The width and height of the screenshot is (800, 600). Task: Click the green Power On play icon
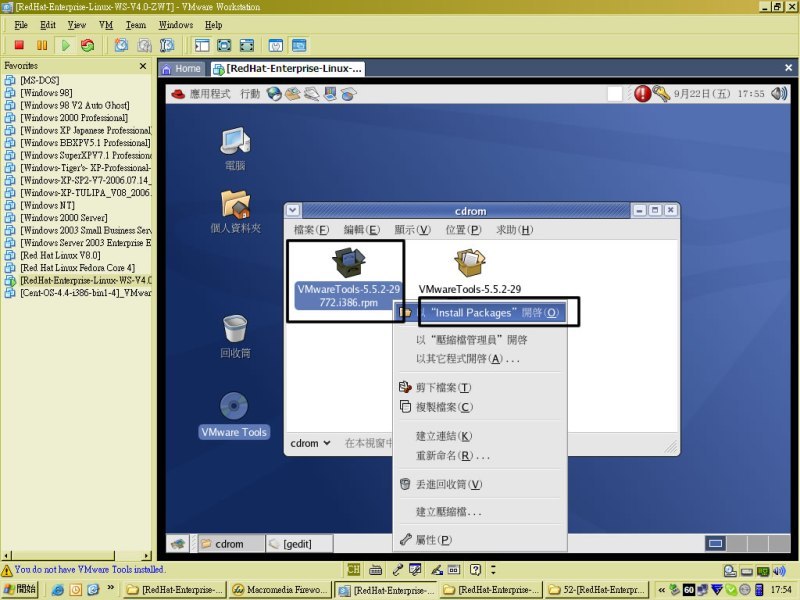(x=65, y=45)
